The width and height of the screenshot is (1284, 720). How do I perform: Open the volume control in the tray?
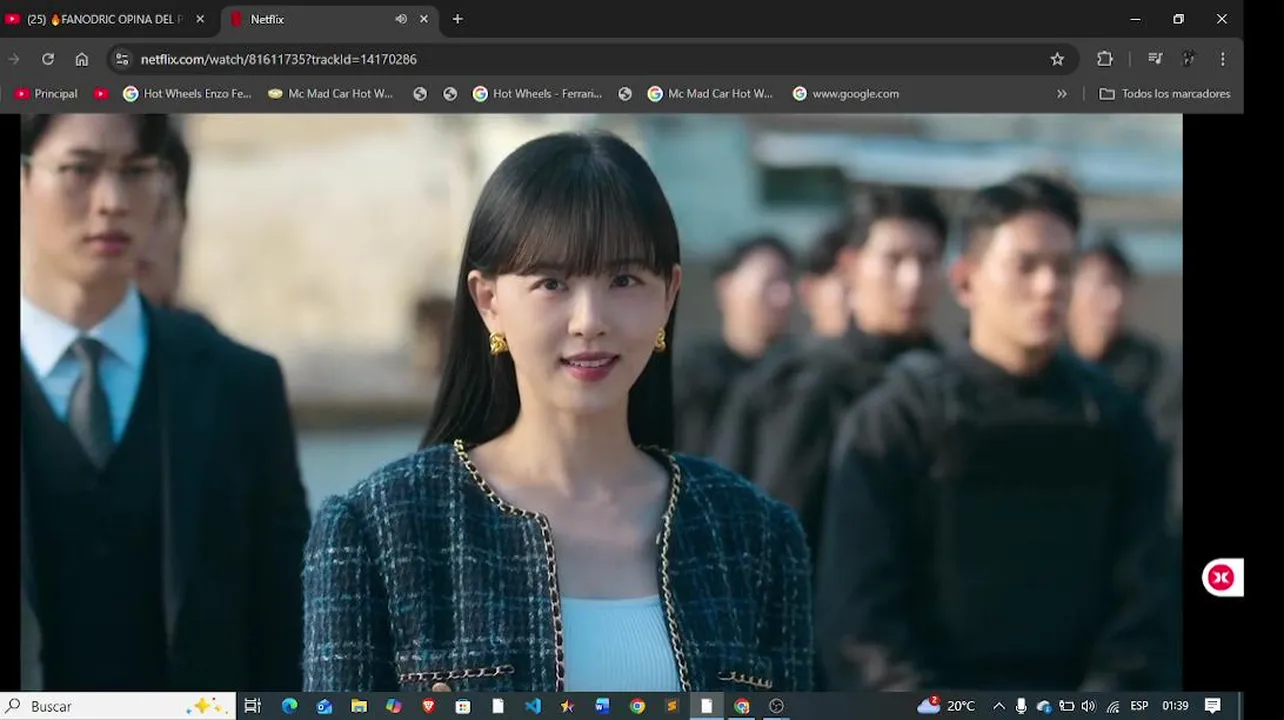click(x=1088, y=706)
